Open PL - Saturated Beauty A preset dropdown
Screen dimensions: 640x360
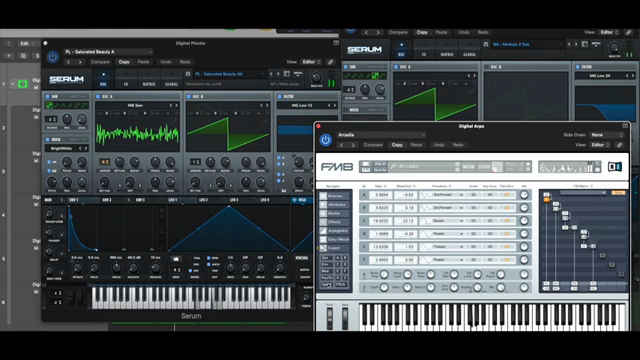(x=108, y=52)
